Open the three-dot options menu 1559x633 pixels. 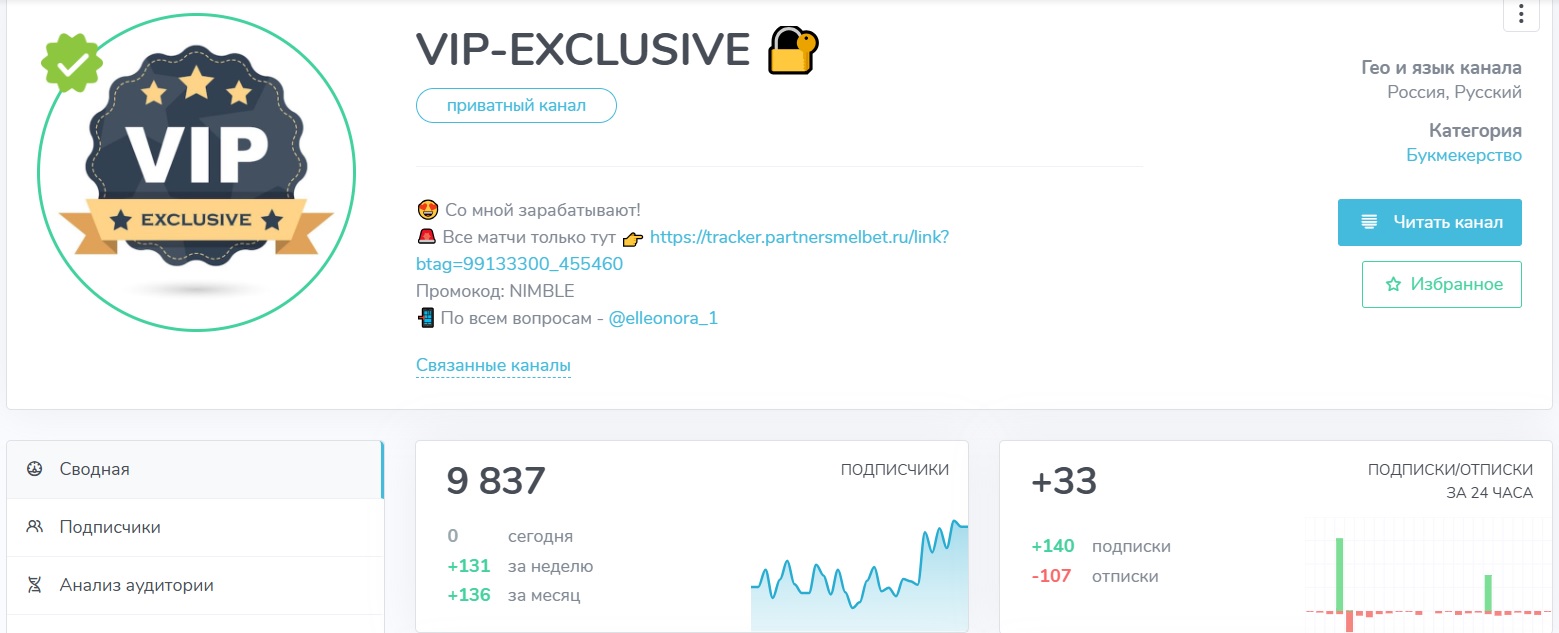tap(1521, 14)
